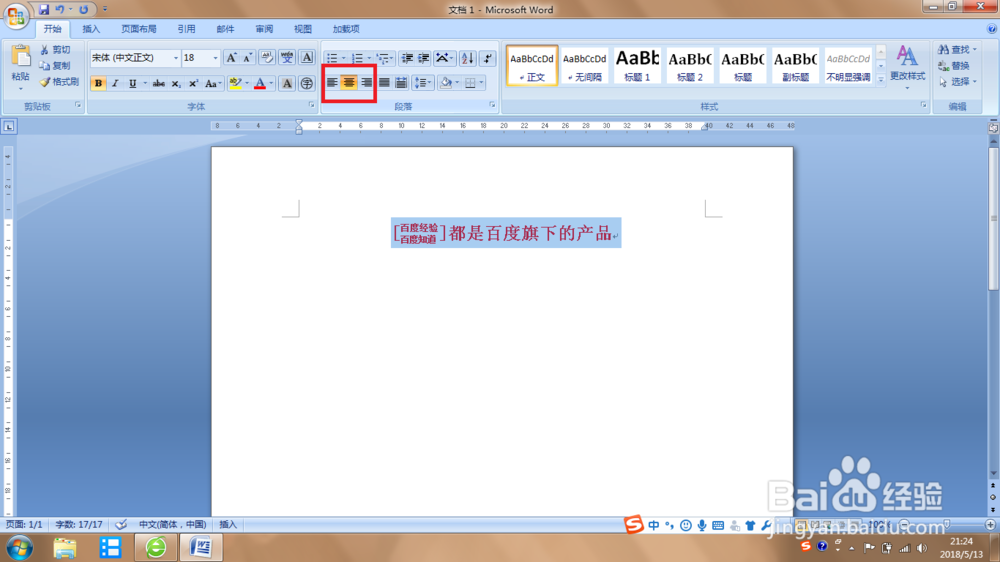Switch to the 页面布局 (Page Layout) tab
The image size is (1000, 562).
pyautogui.click(x=139, y=29)
